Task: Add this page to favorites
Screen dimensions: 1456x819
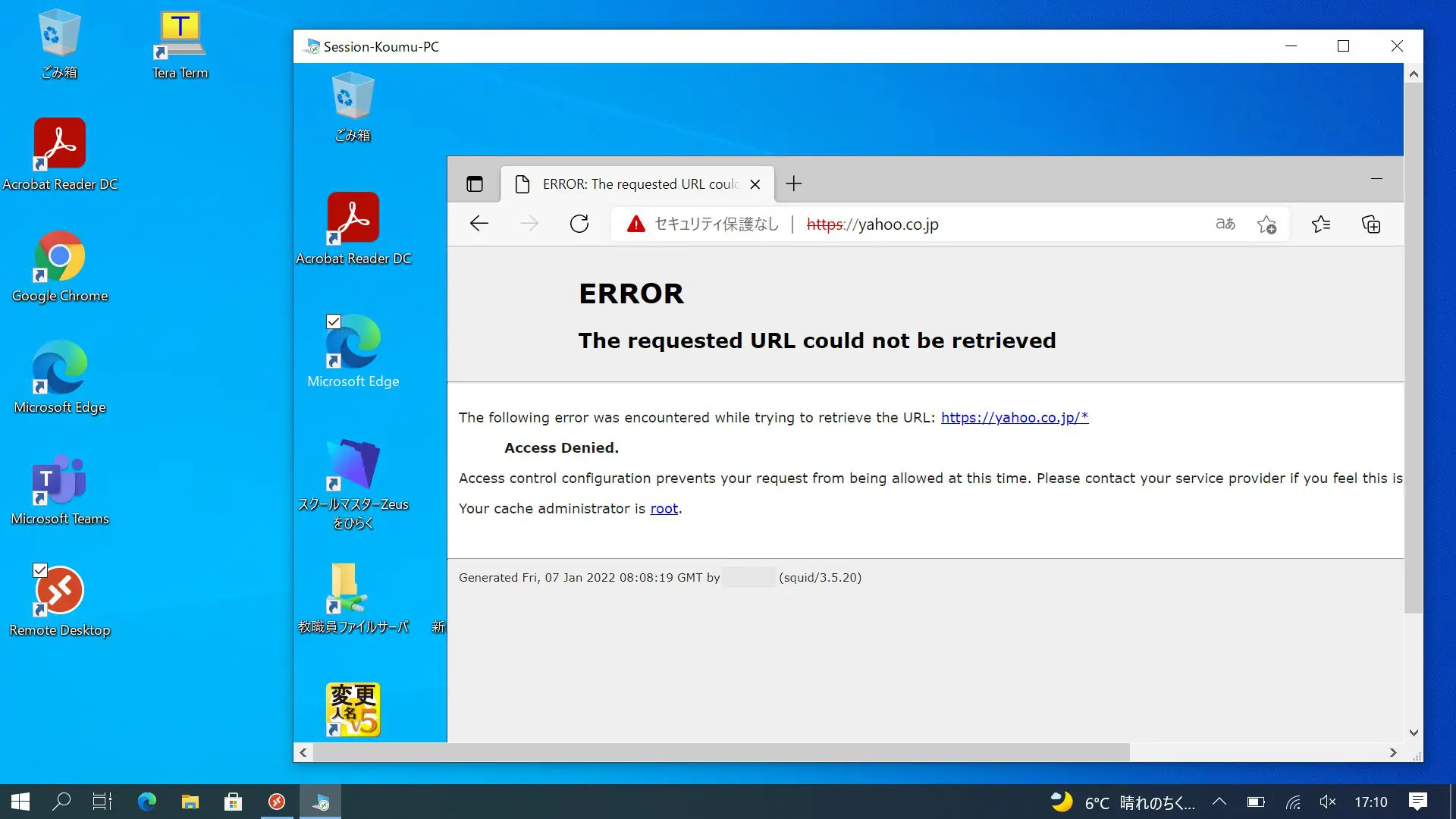Action: click(x=1266, y=224)
